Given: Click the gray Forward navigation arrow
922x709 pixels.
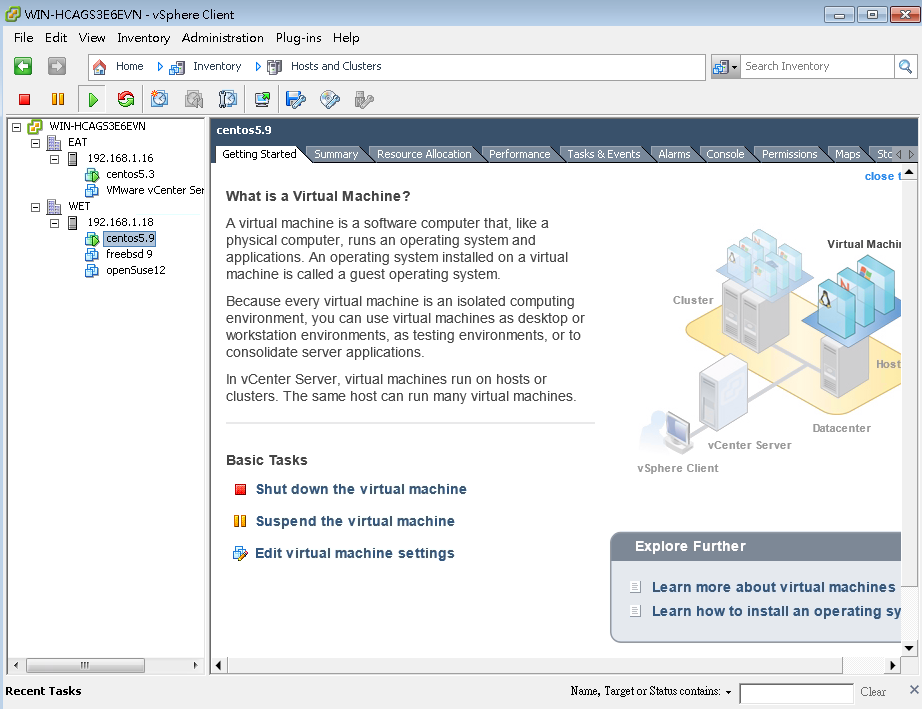Looking at the screenshot, I should 57,66.
